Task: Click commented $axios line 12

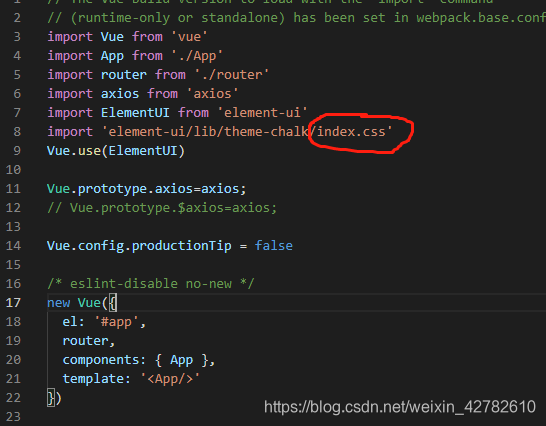Action: coord(162,208)
